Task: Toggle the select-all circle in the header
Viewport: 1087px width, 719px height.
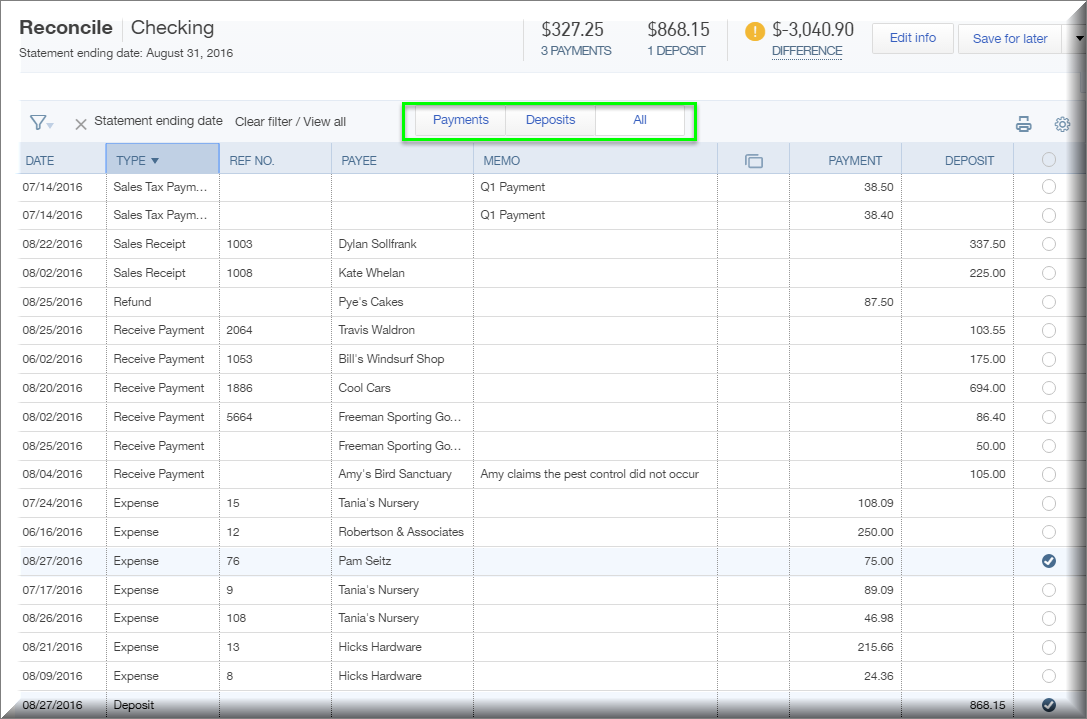Action: coord(1048,159)
